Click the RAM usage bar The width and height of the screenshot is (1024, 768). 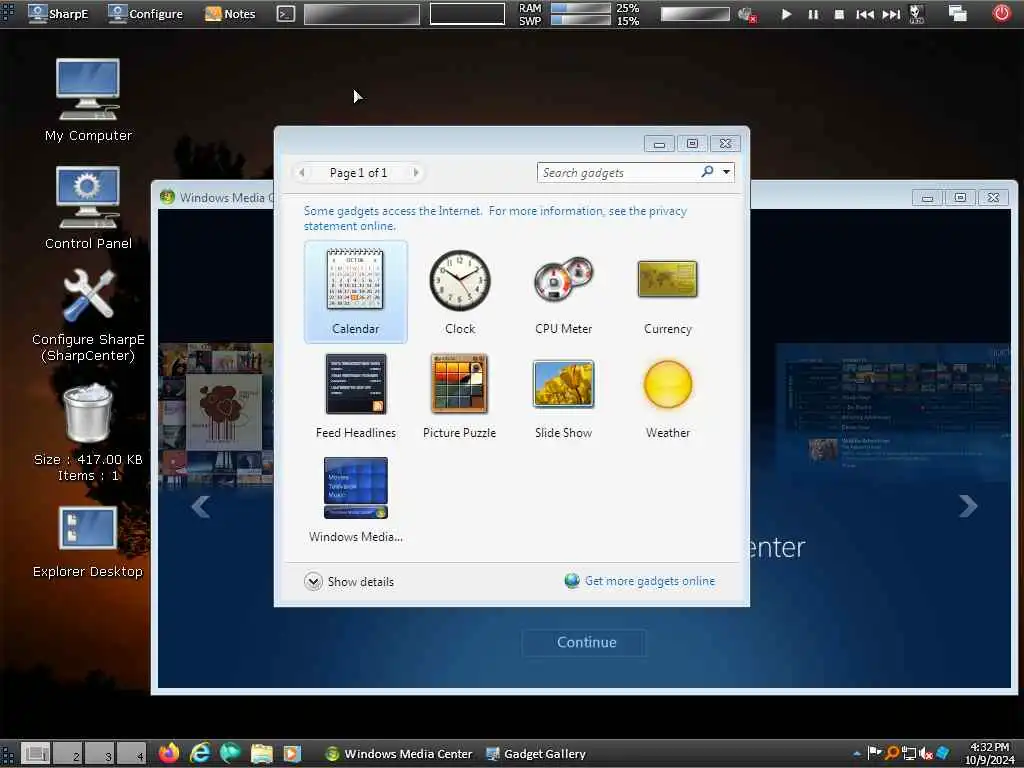581,8
